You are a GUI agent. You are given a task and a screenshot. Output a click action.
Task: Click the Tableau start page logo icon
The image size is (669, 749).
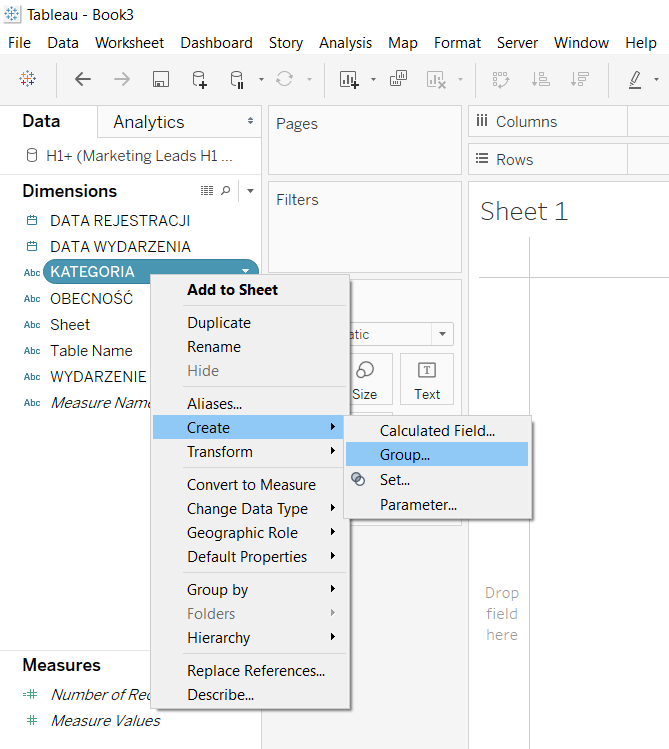point(28,79)
